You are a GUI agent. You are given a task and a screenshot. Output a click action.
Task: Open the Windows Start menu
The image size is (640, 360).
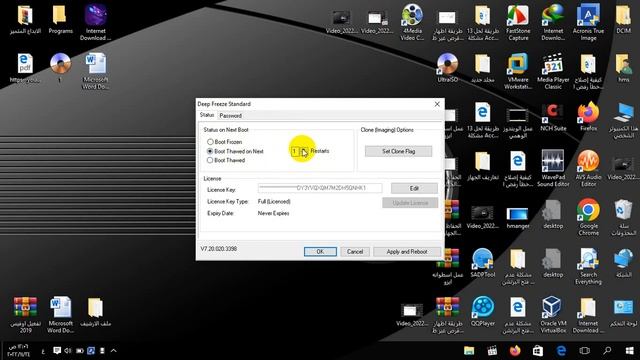629,351
